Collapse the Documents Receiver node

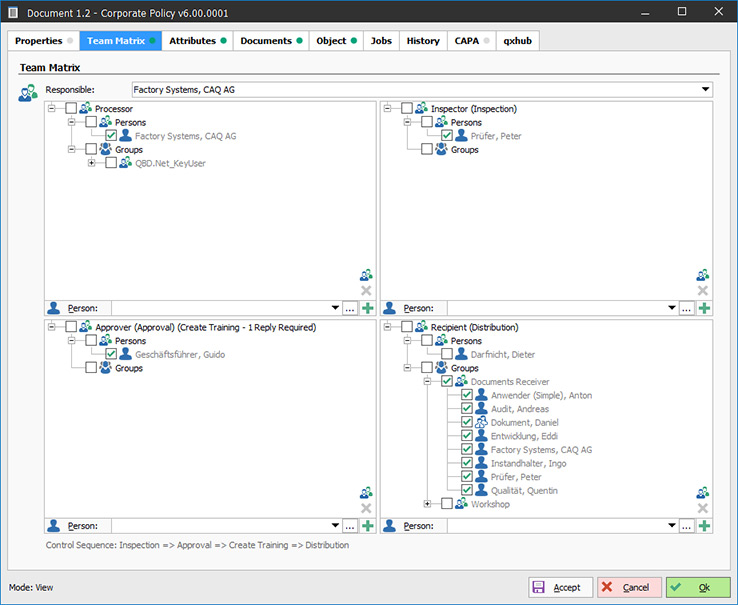427,381
